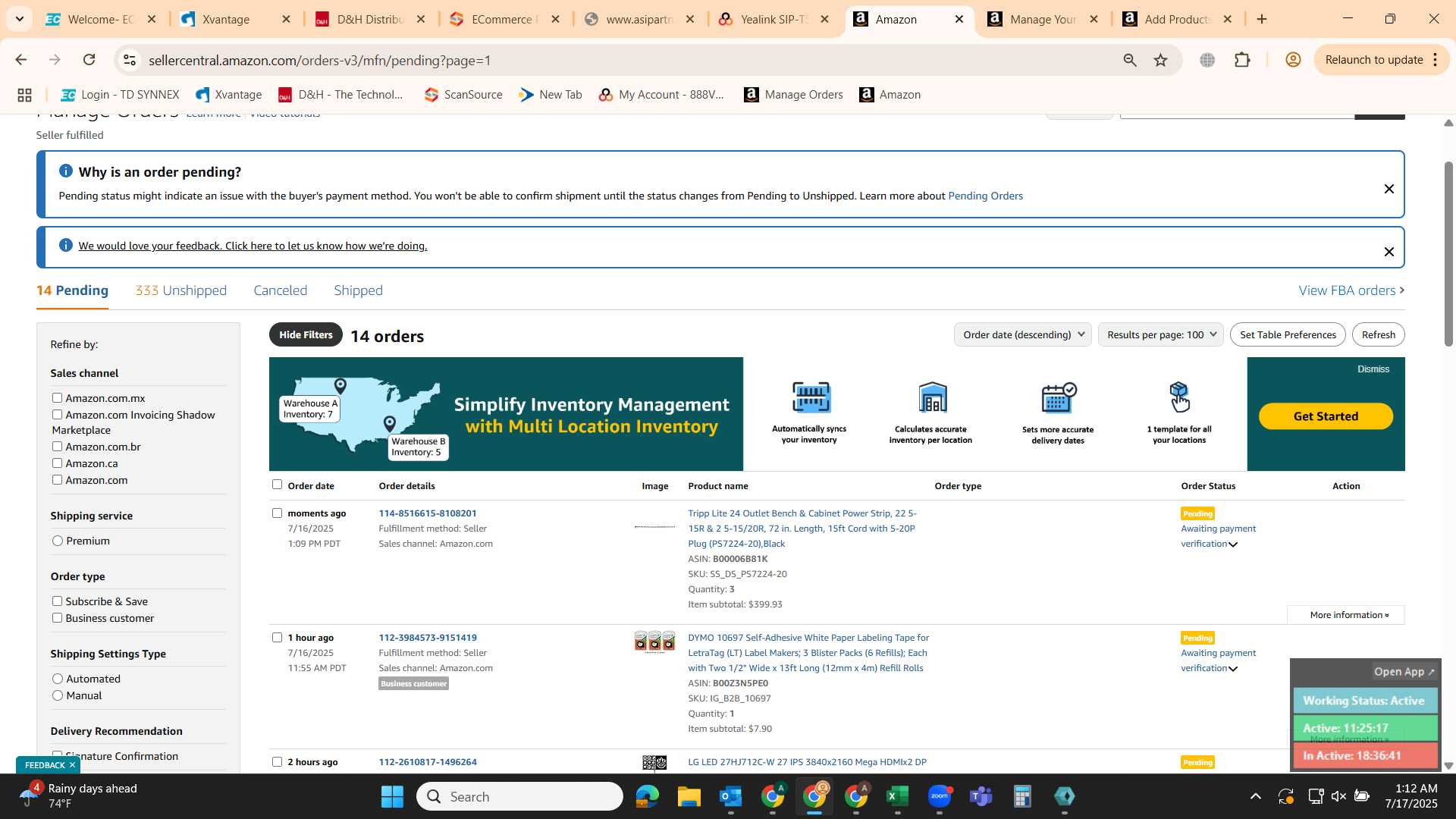Open the site info icon in address bar
Image resolution: width=1456 pixels, height=819 pixels.
(130, 60)
